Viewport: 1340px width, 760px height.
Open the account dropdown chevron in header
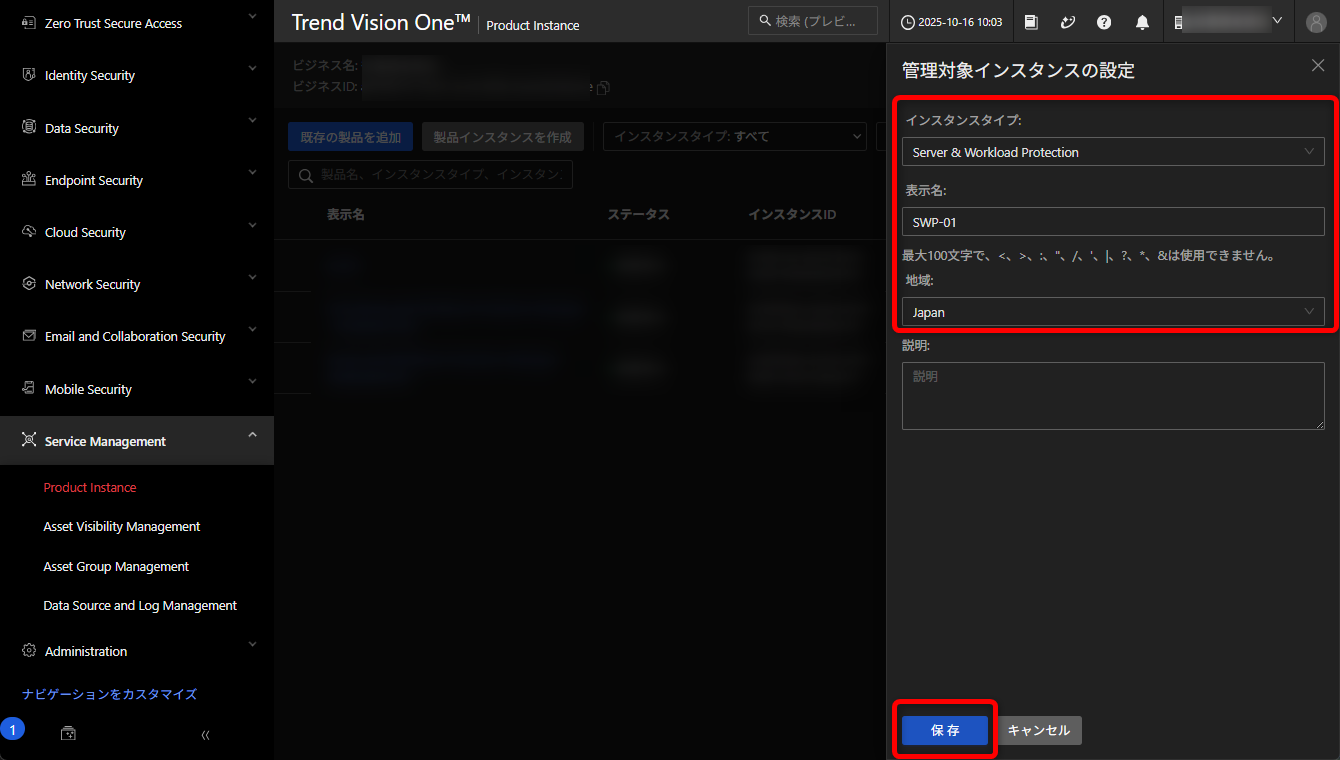point(1277,19)
